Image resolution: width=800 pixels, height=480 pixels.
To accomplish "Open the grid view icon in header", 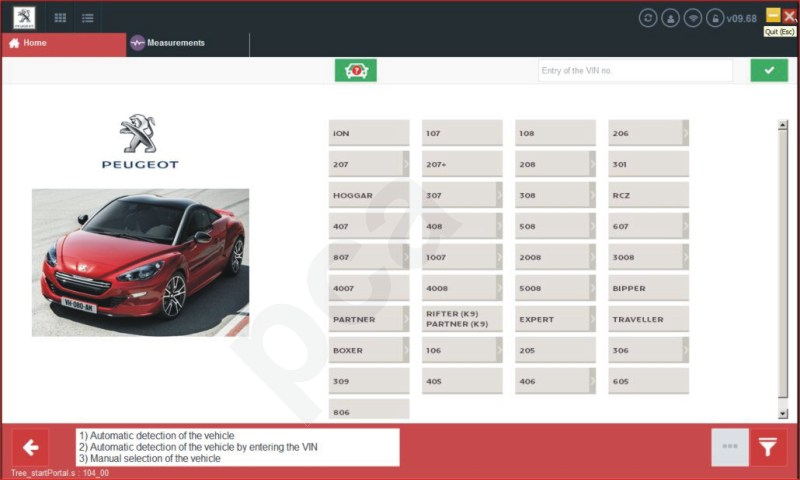I will tap(60, 18).
